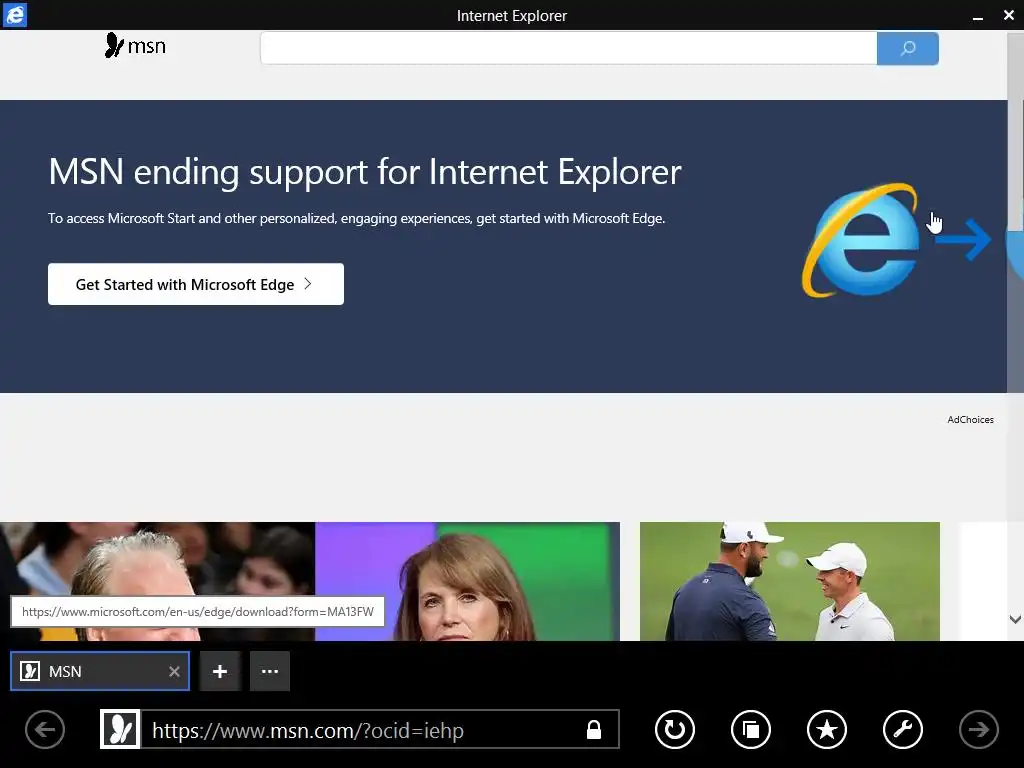Refresh the page with the reload icon
The height and width of the screenshot is (768, 1024).
(675, 729)
